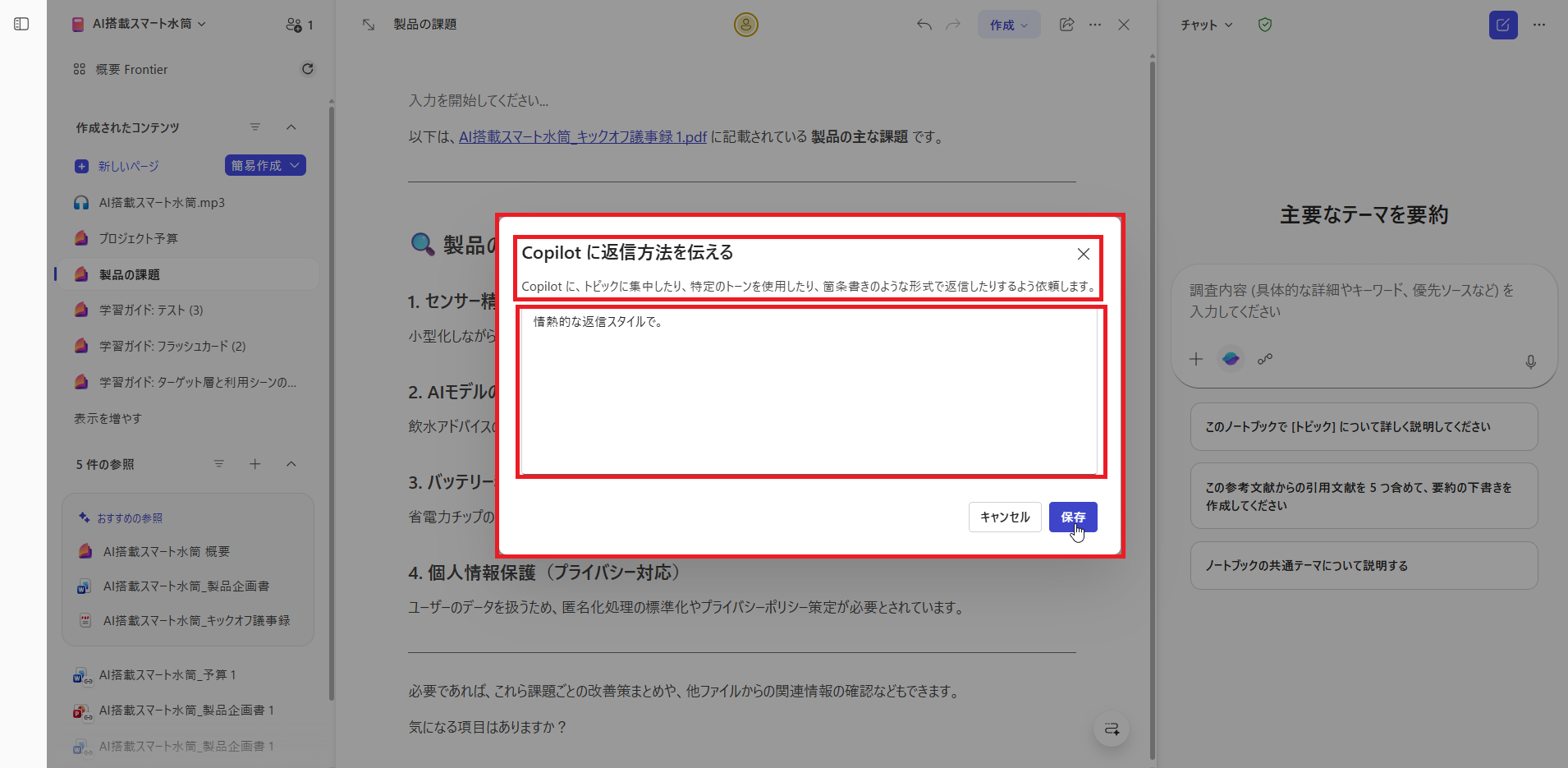Start a new Copilot chat
Screen dimensions: 1568x768
pos(1503,25)
